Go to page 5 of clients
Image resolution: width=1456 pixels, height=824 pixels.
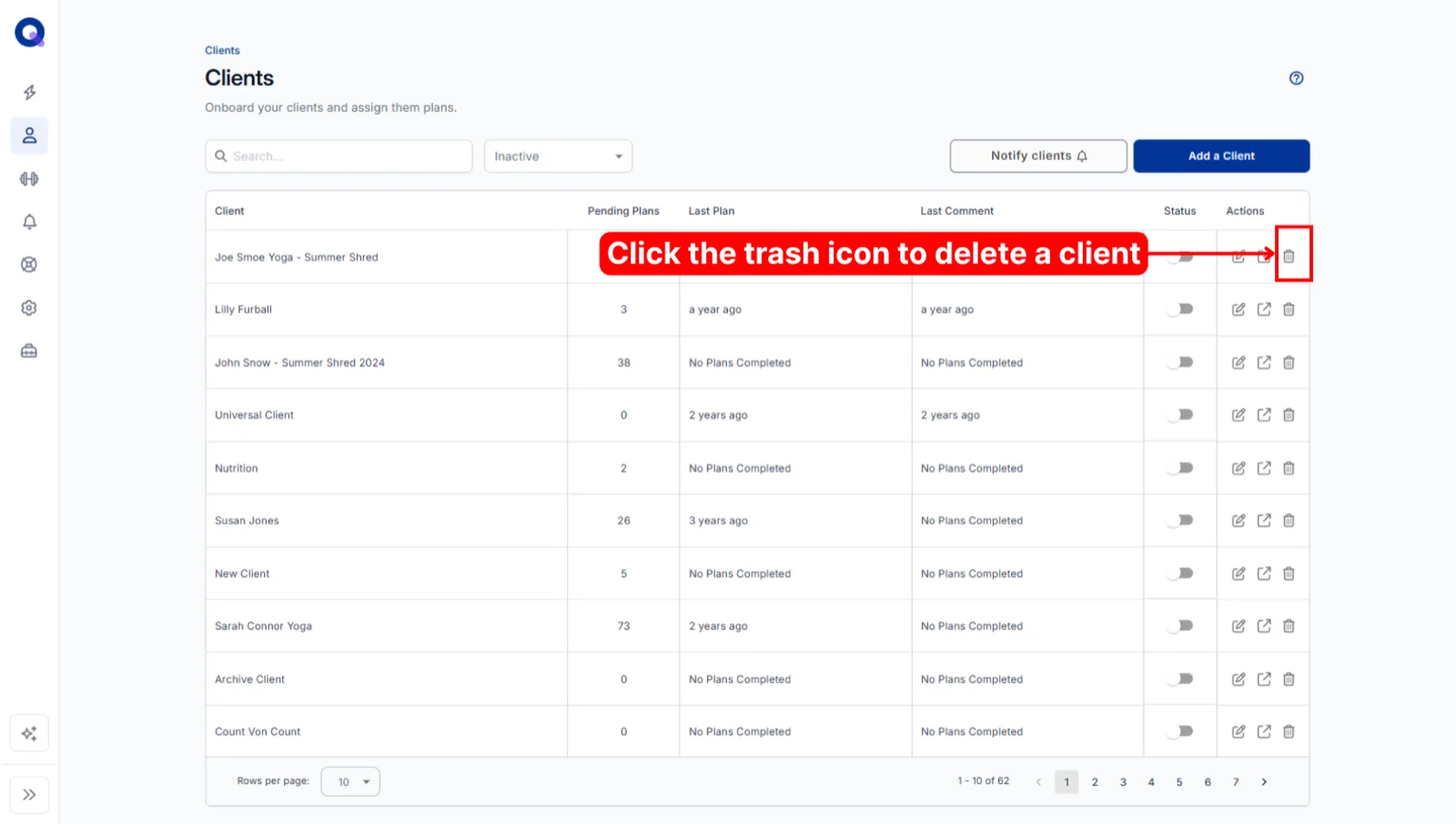click(1179, 782)
